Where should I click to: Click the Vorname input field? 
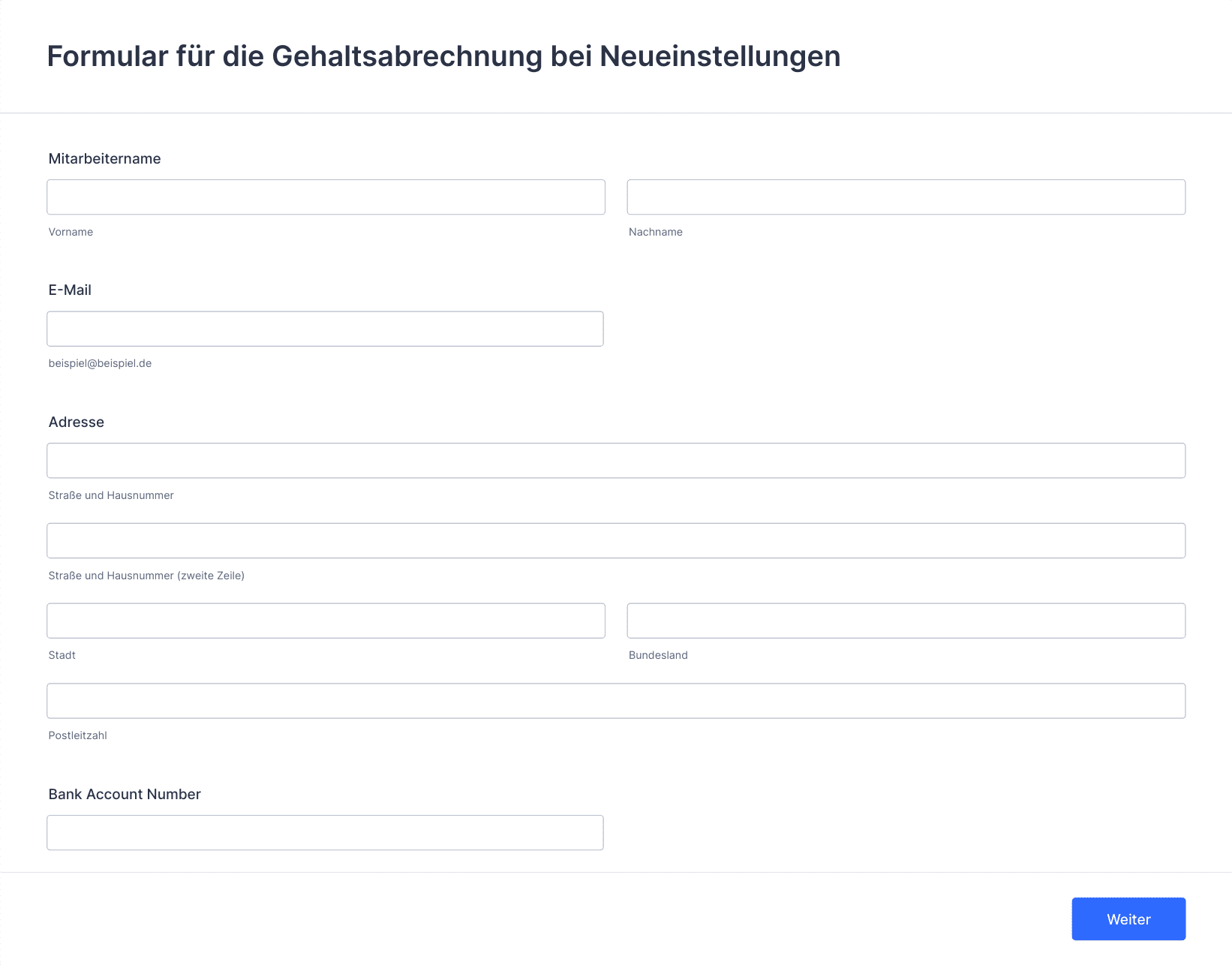(x=326, y=197)
